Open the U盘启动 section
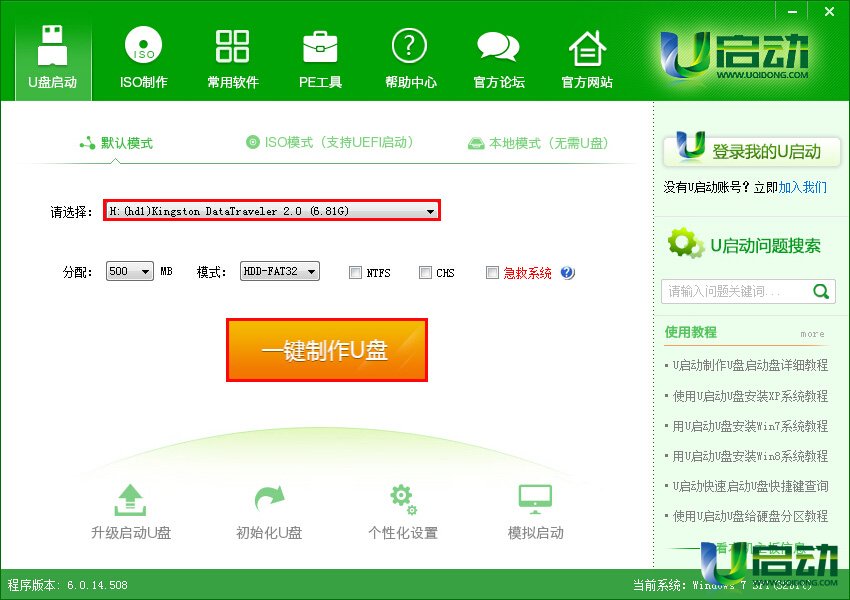Viewport: 850px width, 600px height. tap(53, 57)
